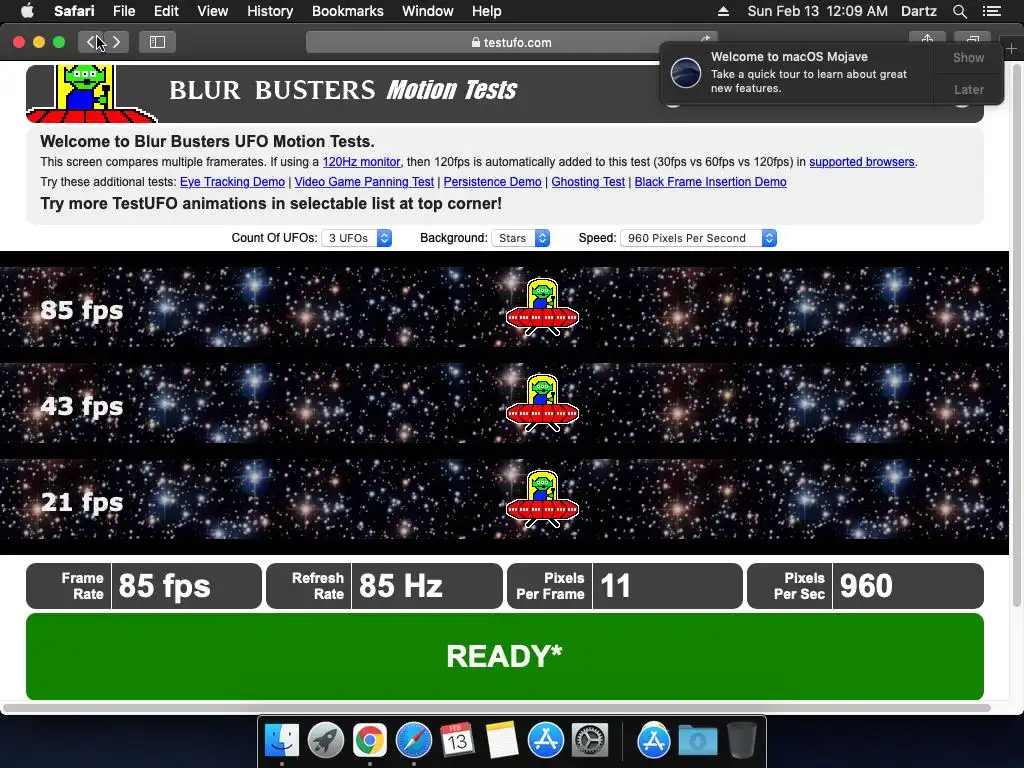Click the new tab plus button
Image resolution: width=1024 pixels, height=768 pixels.
click(1012, 48)
